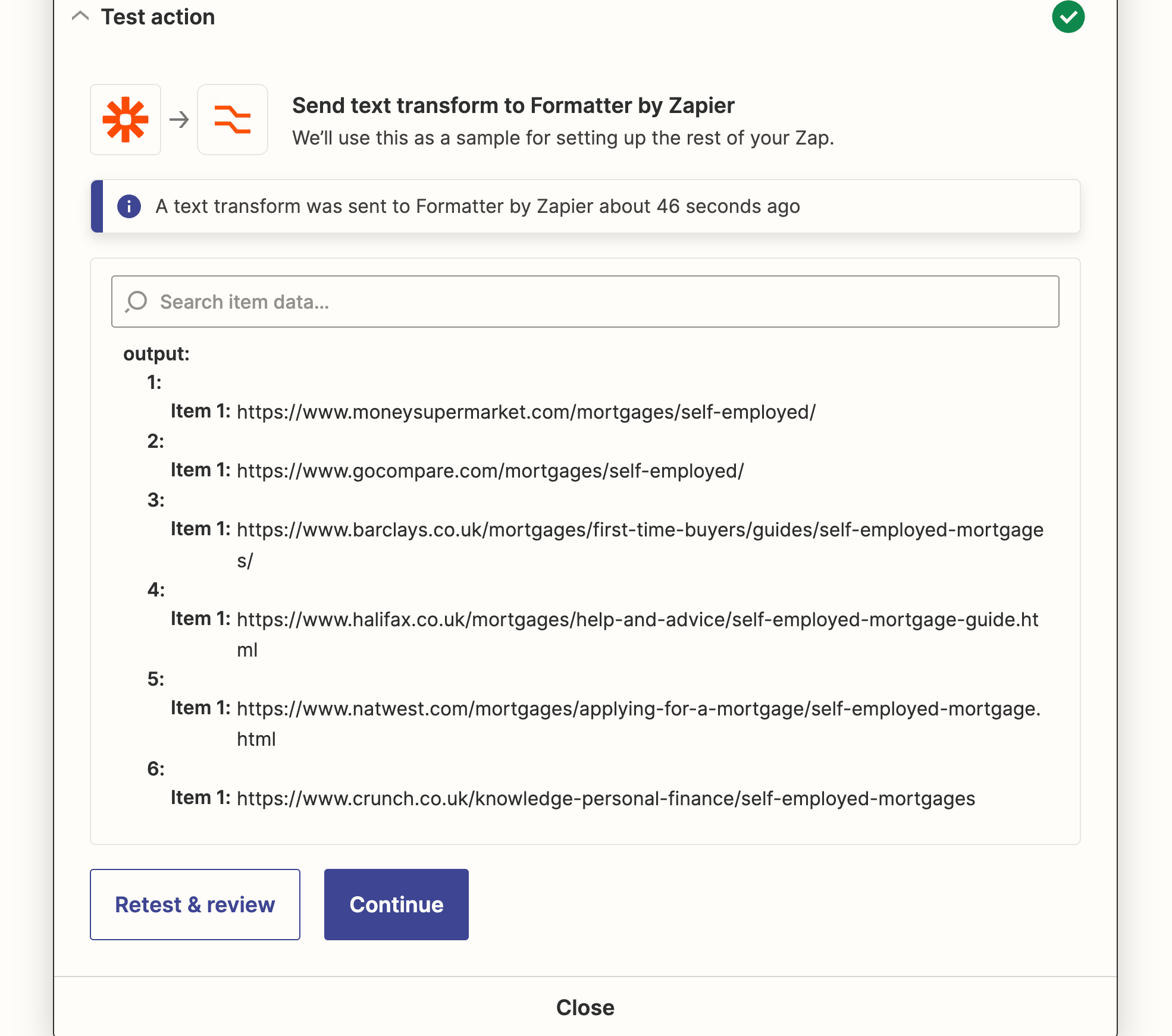Click the magnifier icon in search box
Viewport: 1172px width, 1036px height.
pyautogui.click(x=136, y=302)
